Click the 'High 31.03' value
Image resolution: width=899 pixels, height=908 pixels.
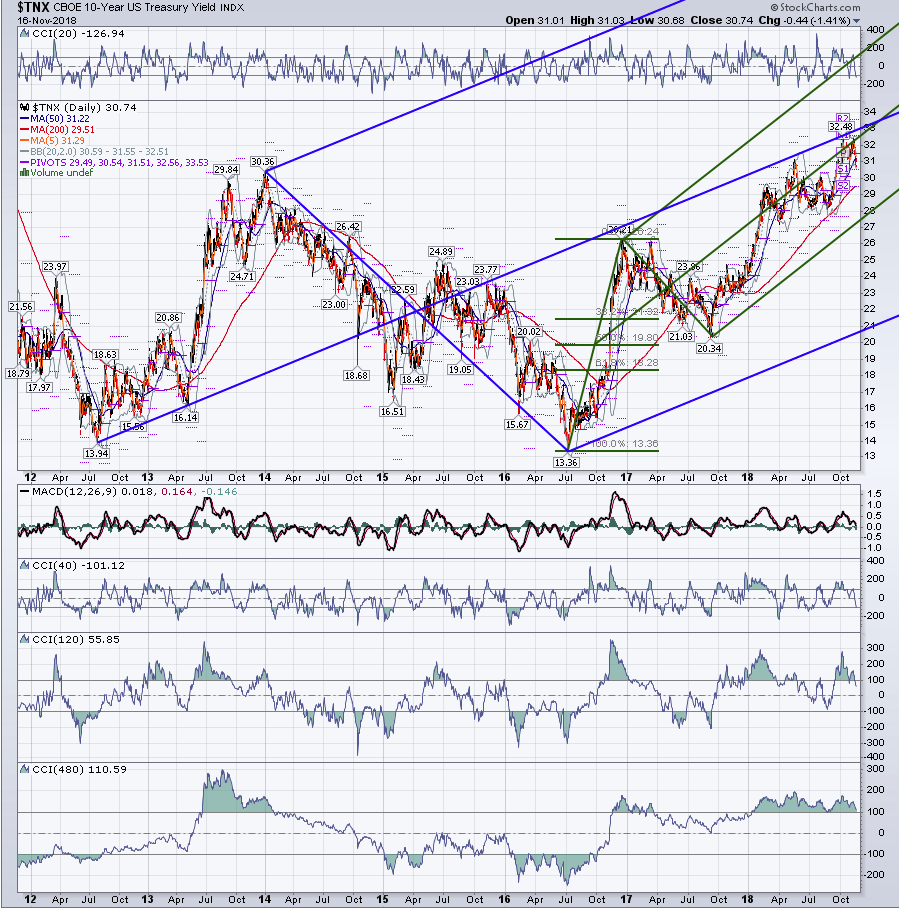pos(597,20)
